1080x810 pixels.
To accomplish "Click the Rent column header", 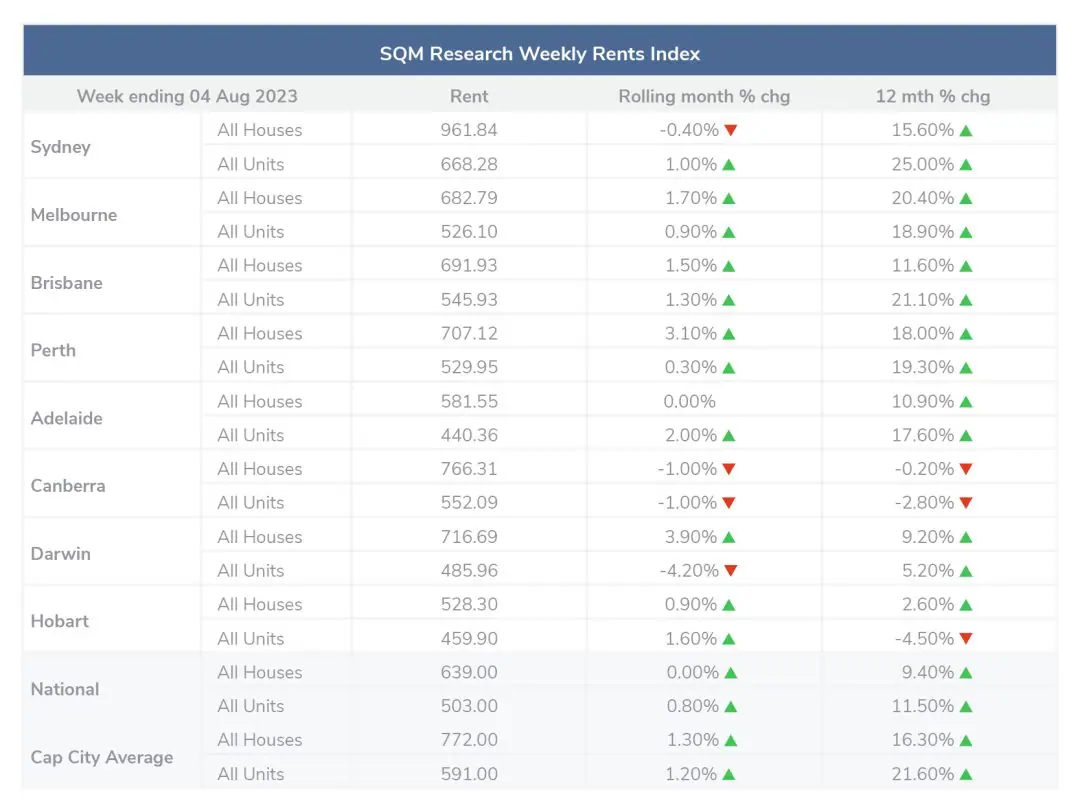I will point(469,96).
